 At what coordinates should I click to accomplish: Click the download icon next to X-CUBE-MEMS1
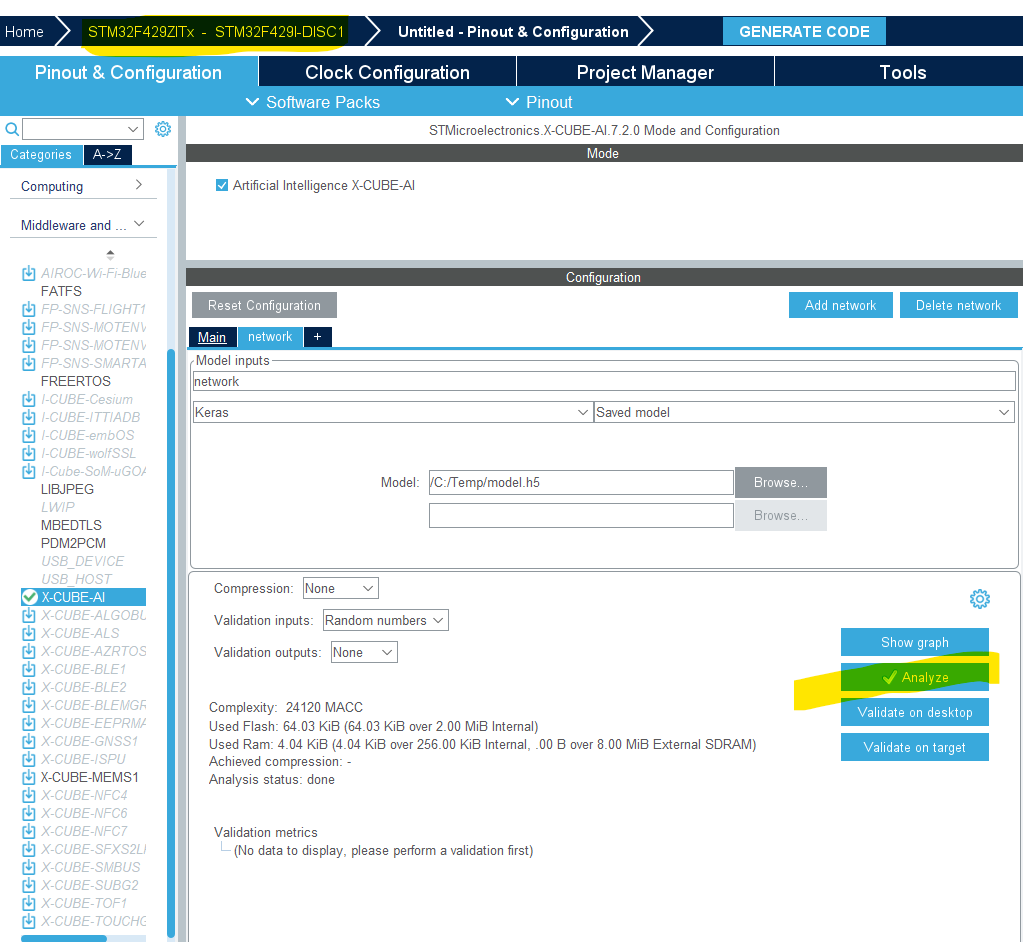28,777
